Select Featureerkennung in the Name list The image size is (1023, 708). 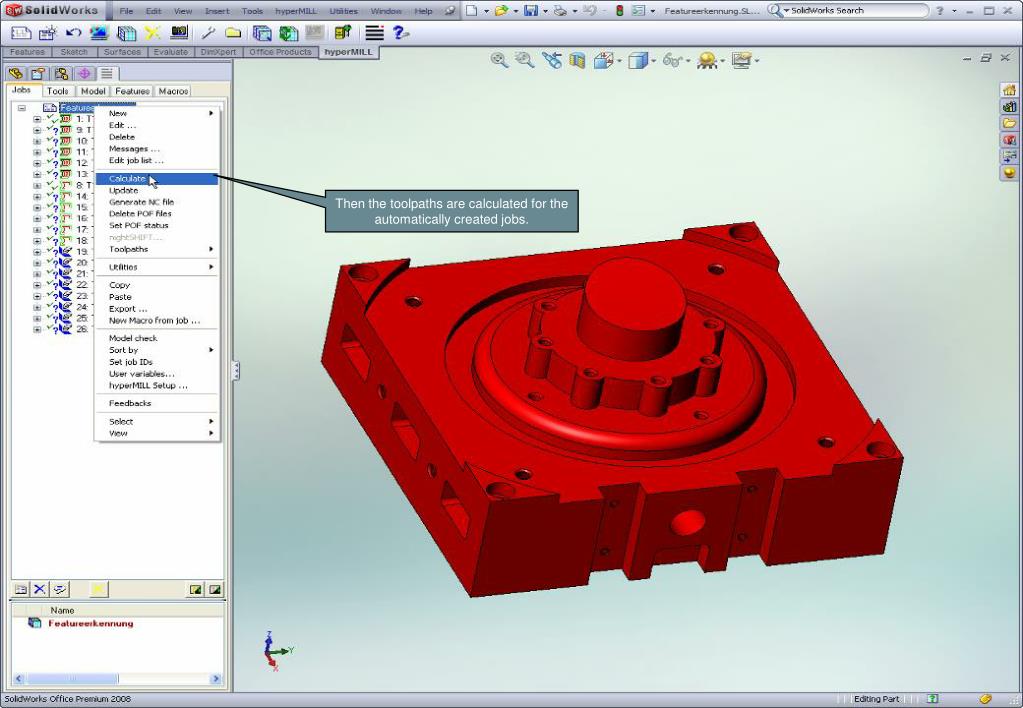tap(91, 624)
